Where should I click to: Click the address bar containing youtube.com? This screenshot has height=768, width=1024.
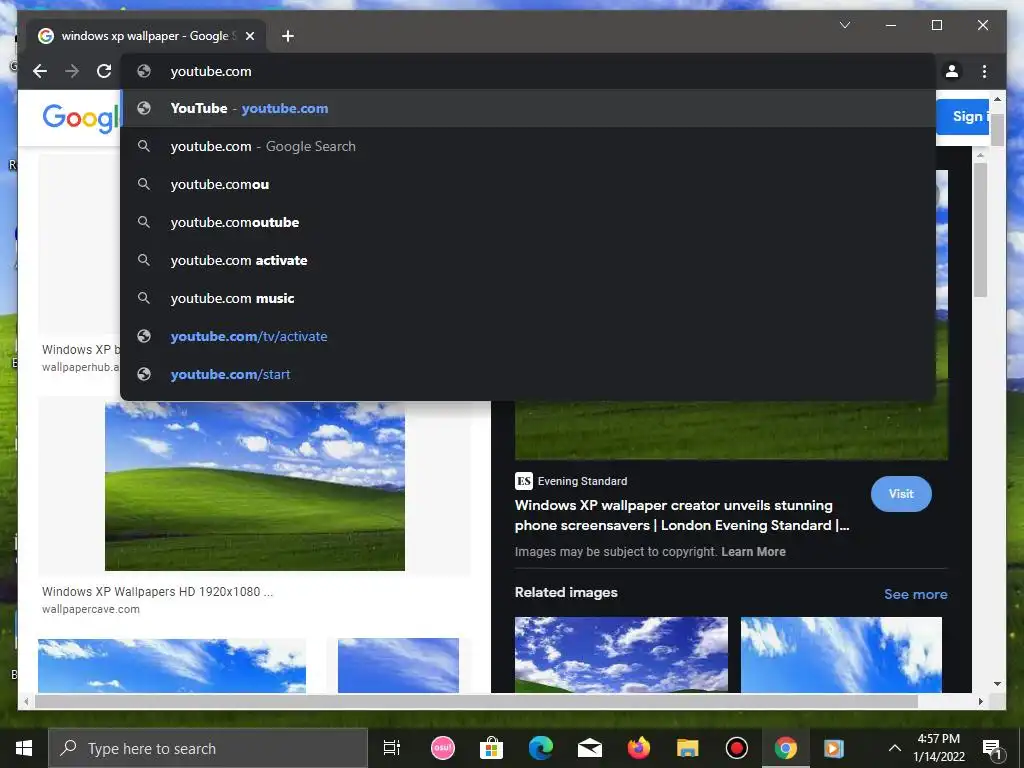coord(528,71)
